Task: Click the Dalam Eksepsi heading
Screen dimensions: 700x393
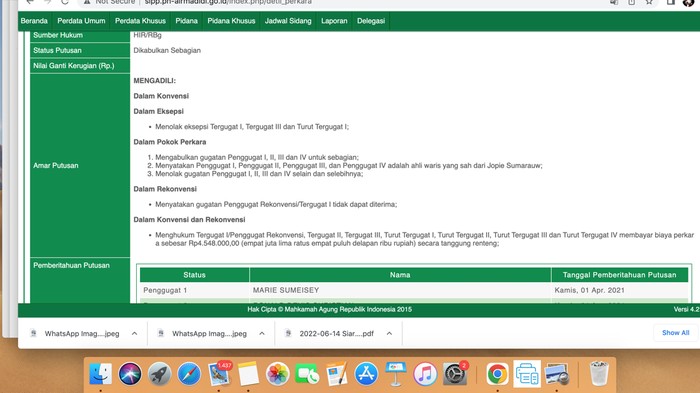Action: tap(158, 111)
